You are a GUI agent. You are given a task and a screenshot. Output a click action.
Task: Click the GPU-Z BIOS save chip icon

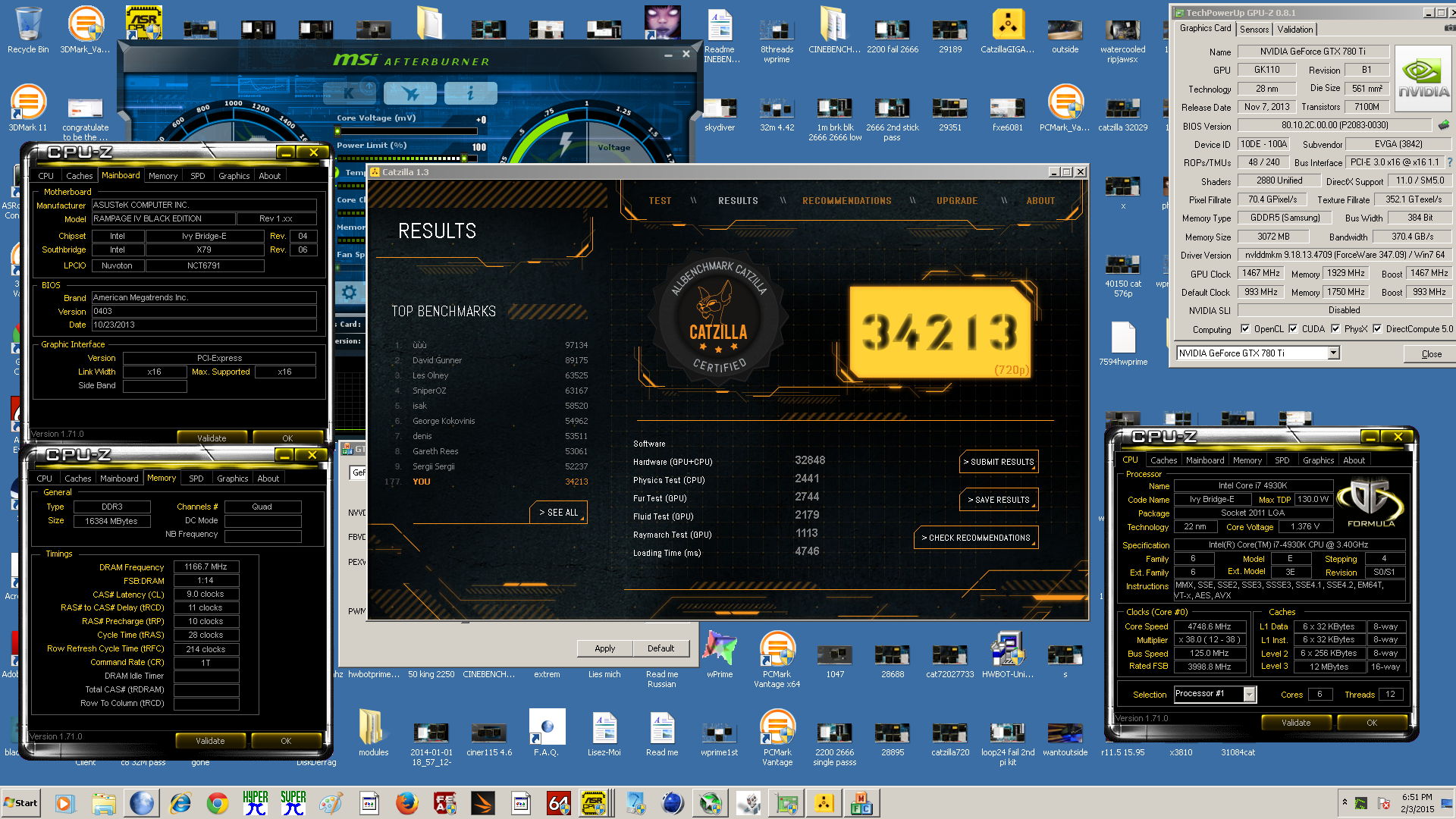(x=1444, y=125)
